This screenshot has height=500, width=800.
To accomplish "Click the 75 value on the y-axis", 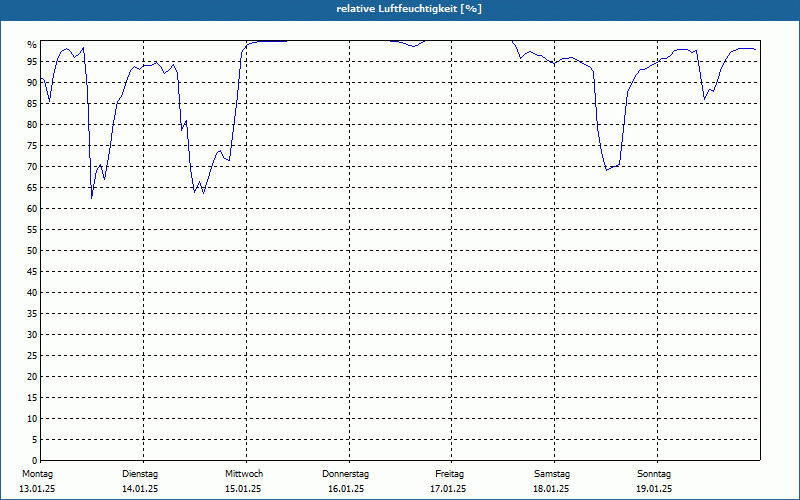I will click(32, 145).
